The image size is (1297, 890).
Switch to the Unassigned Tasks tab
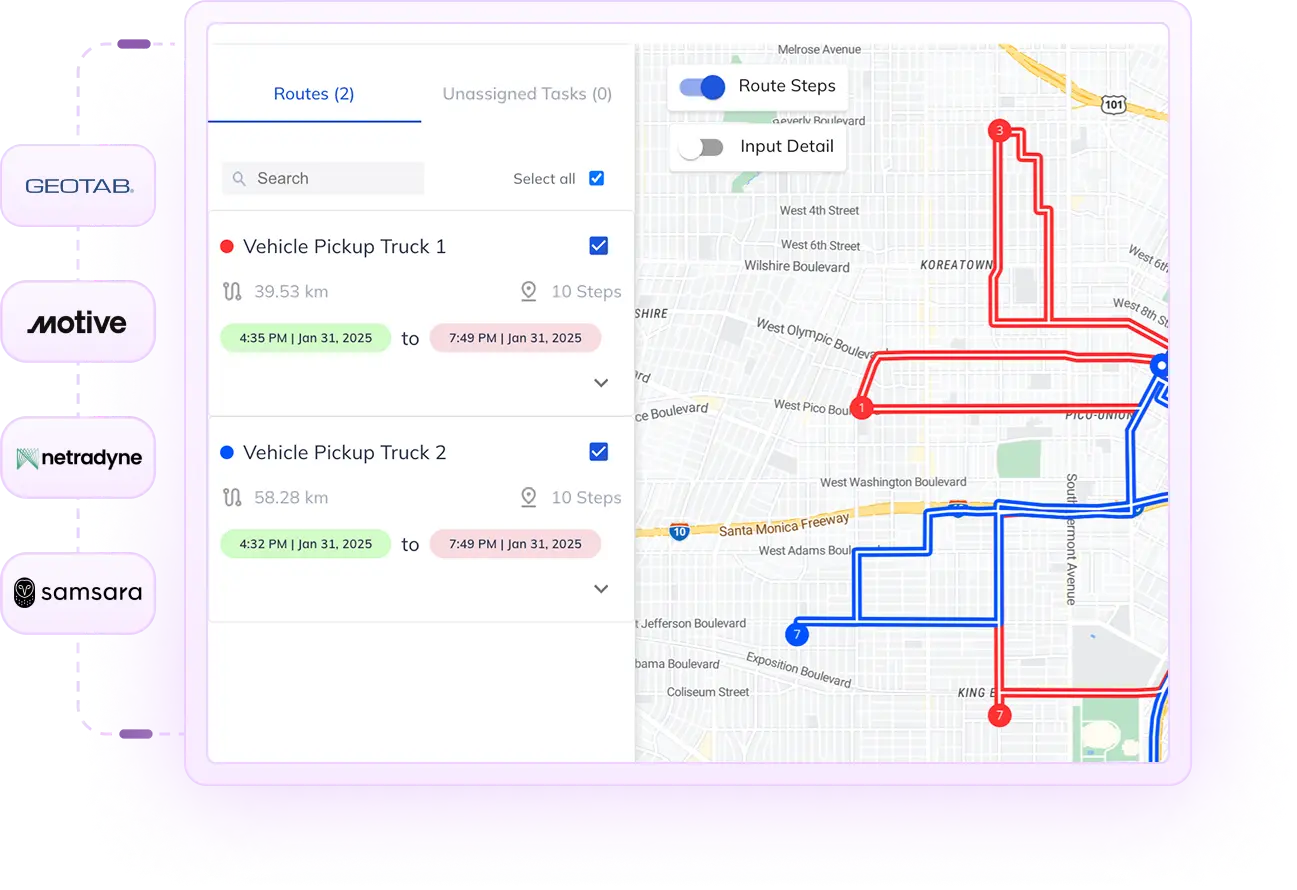pyautogui.click(x=526, y=93)
